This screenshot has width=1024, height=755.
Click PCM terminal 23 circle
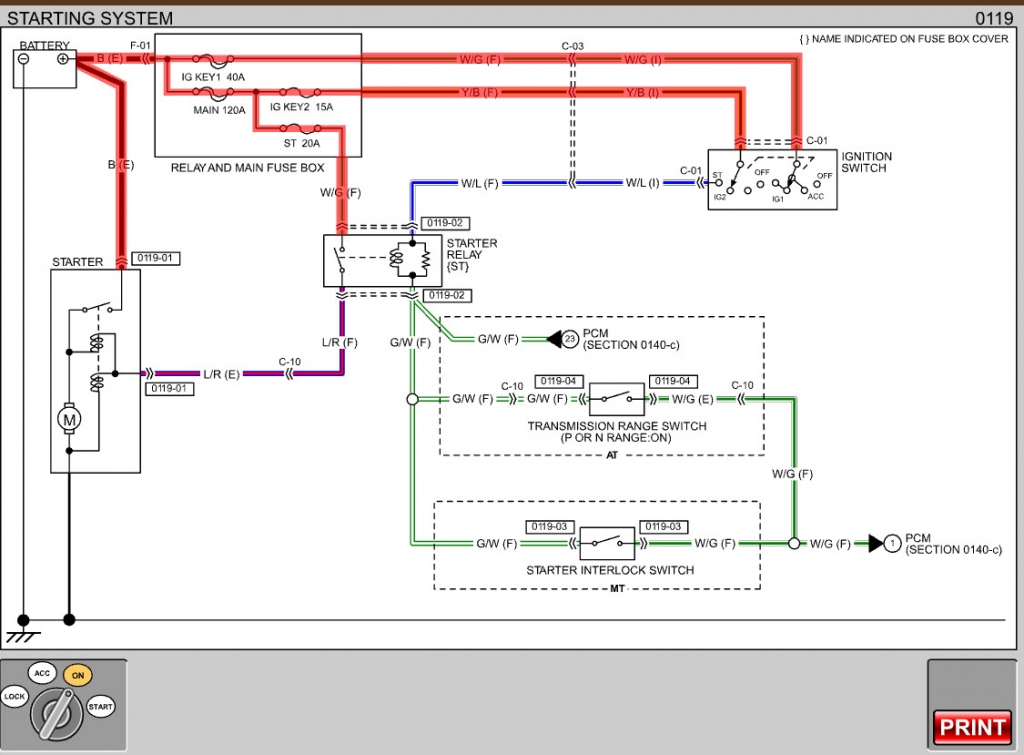tap(570, 339)
